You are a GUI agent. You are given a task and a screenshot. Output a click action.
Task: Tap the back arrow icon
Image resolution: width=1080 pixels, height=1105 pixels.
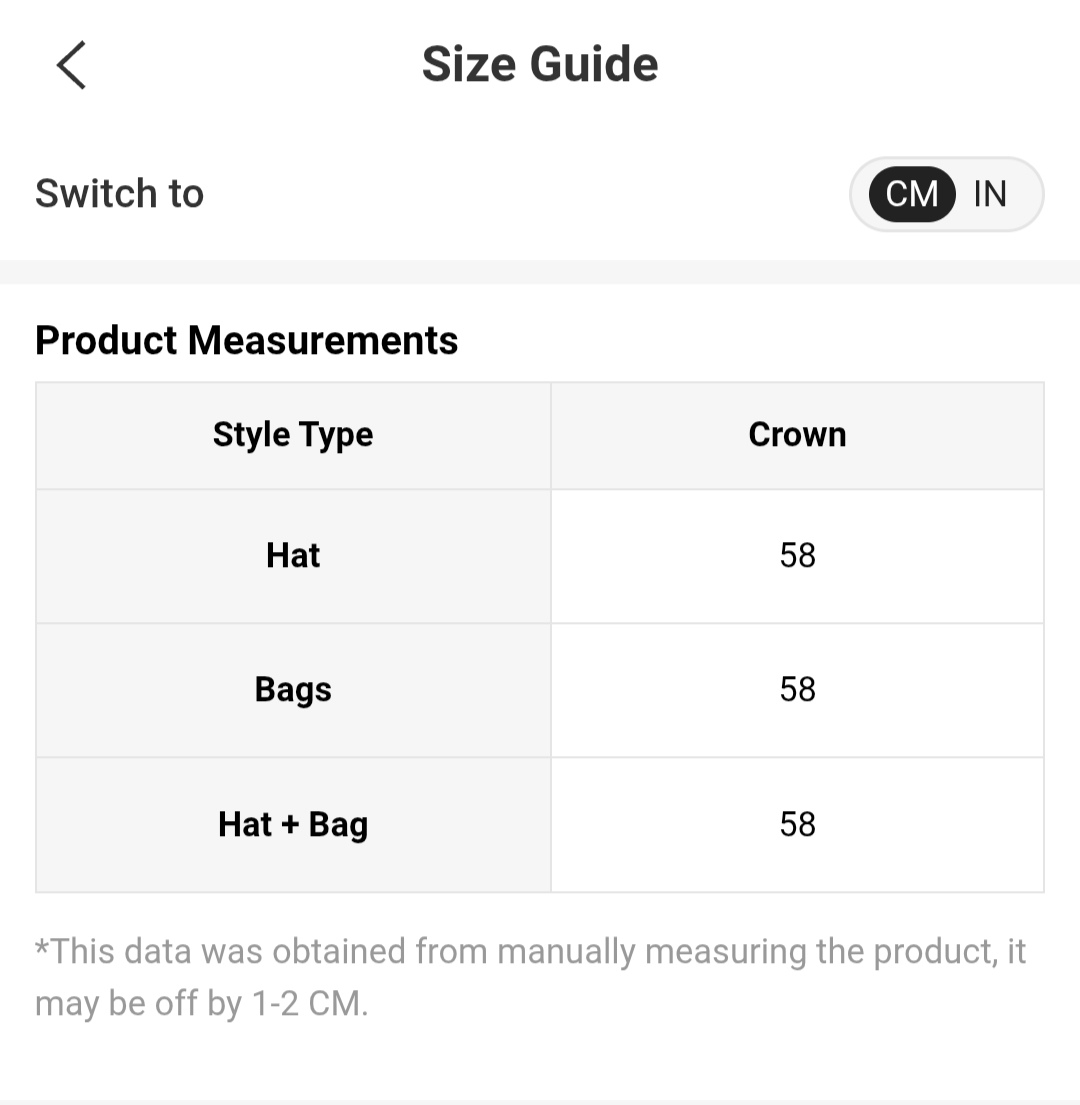tap(71, 65)
